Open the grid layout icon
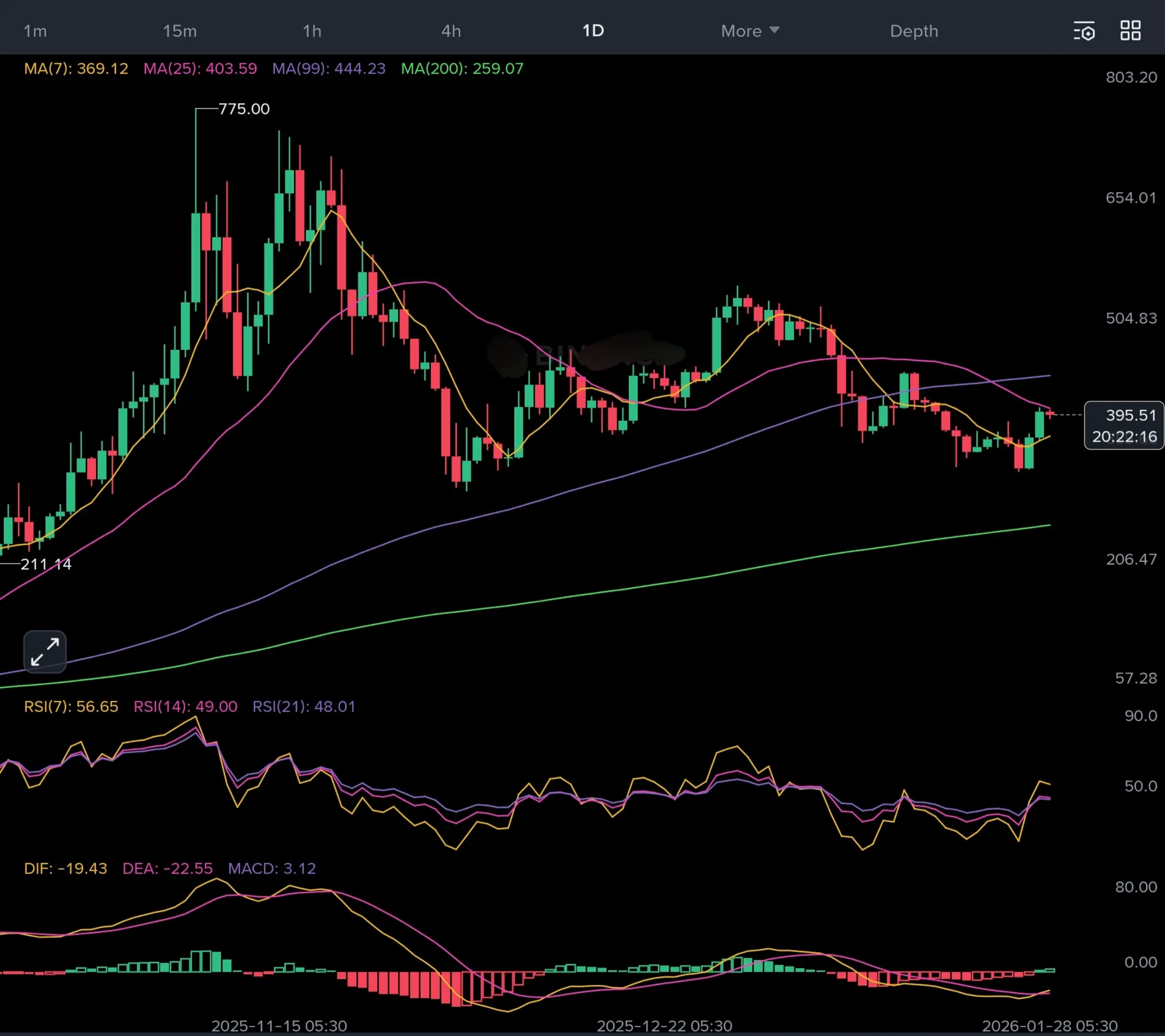Viewport: 1165px width, 1036px height. (x=1130, y=31)
